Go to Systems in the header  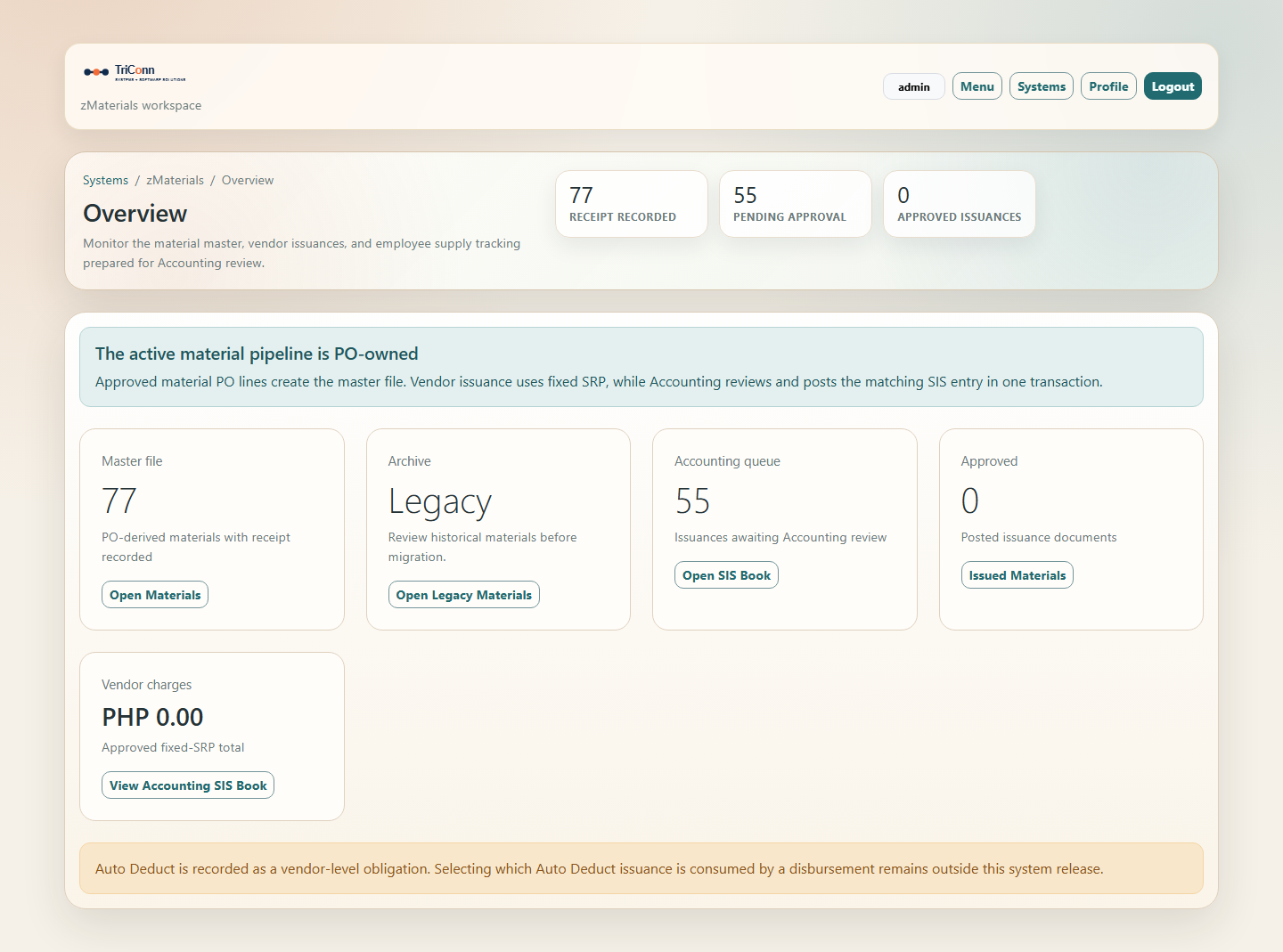coord(1042,86)
